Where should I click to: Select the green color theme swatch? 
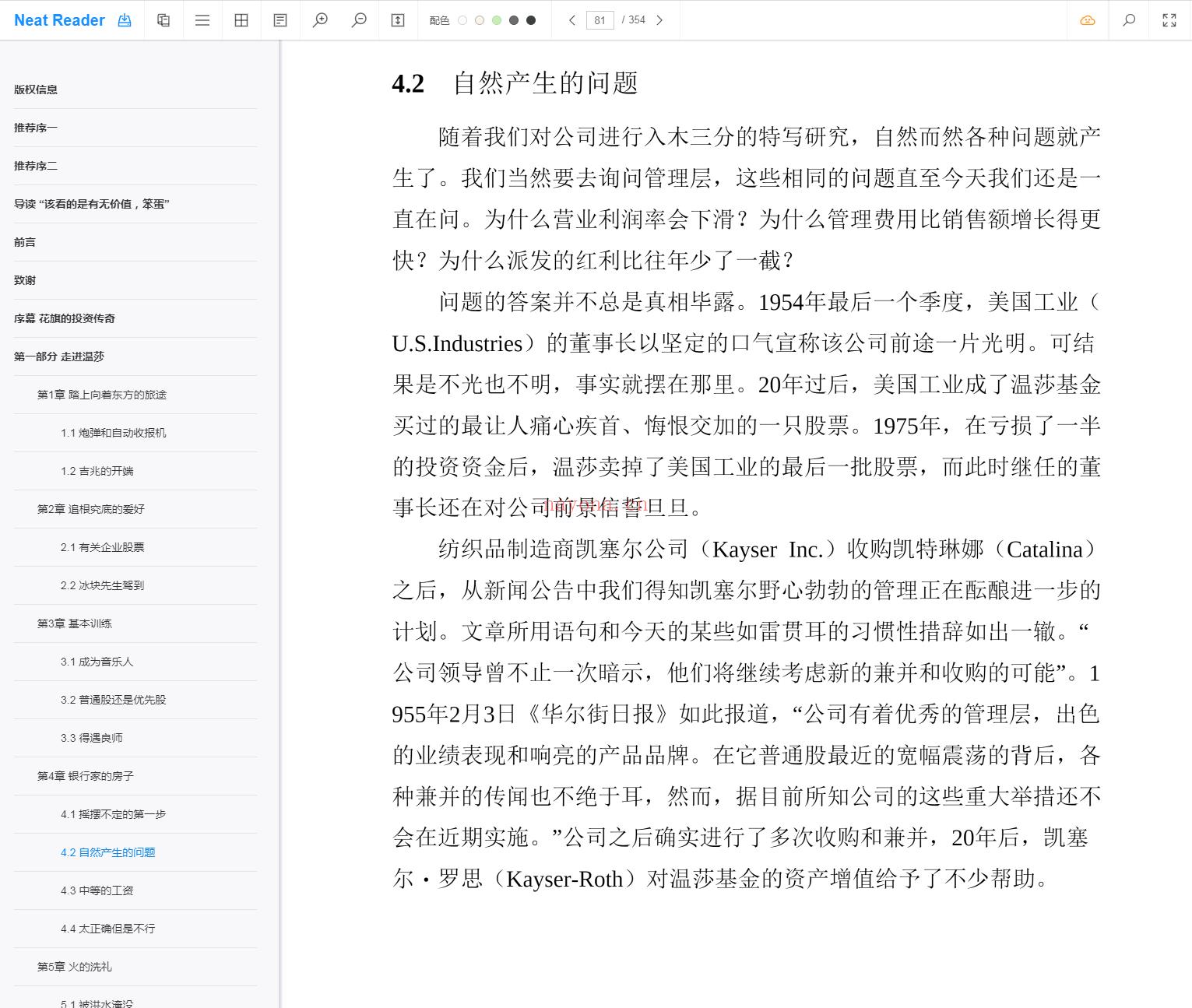click(x=497, y=20)
